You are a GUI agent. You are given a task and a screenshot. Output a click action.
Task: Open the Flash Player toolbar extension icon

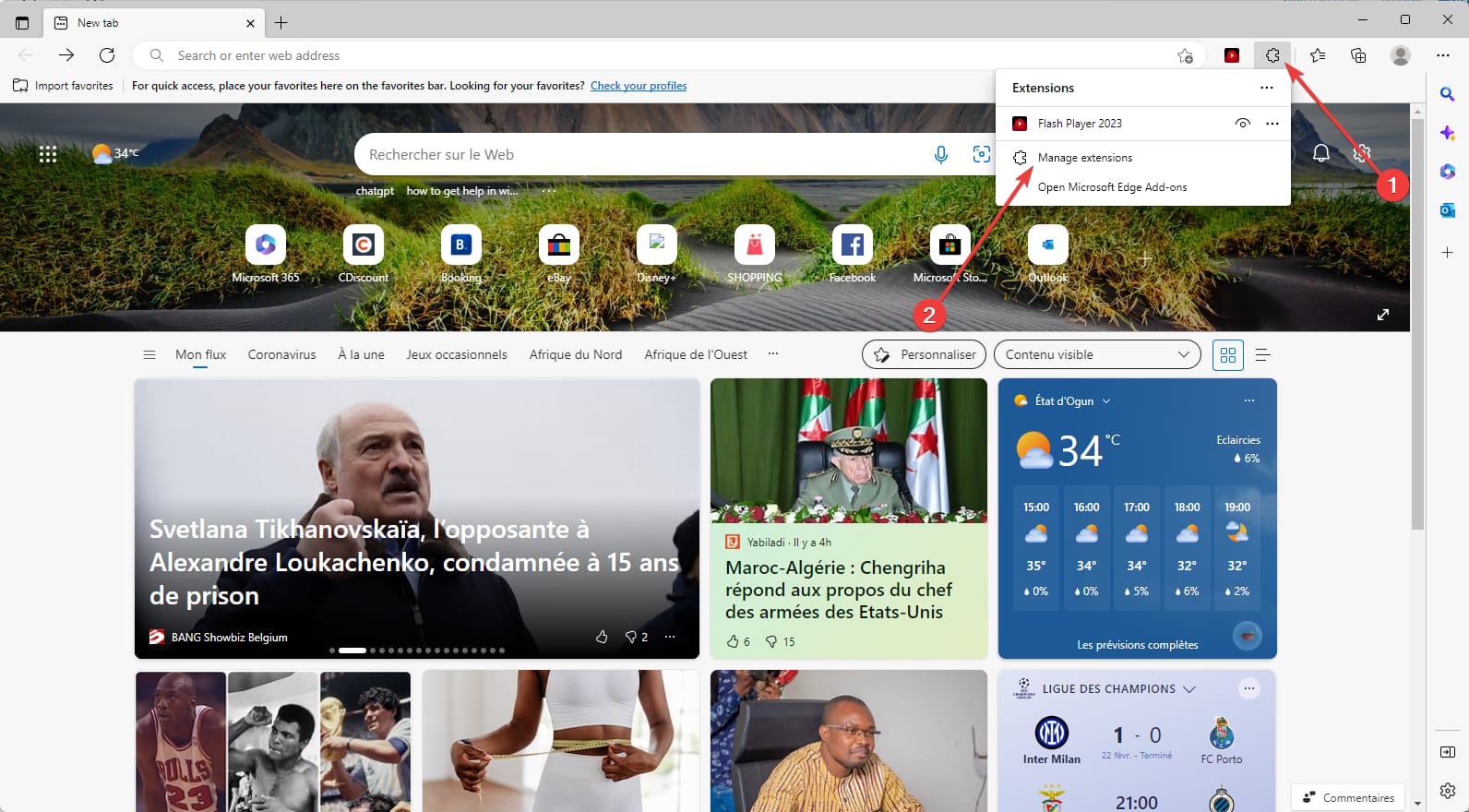(1232, 55)
